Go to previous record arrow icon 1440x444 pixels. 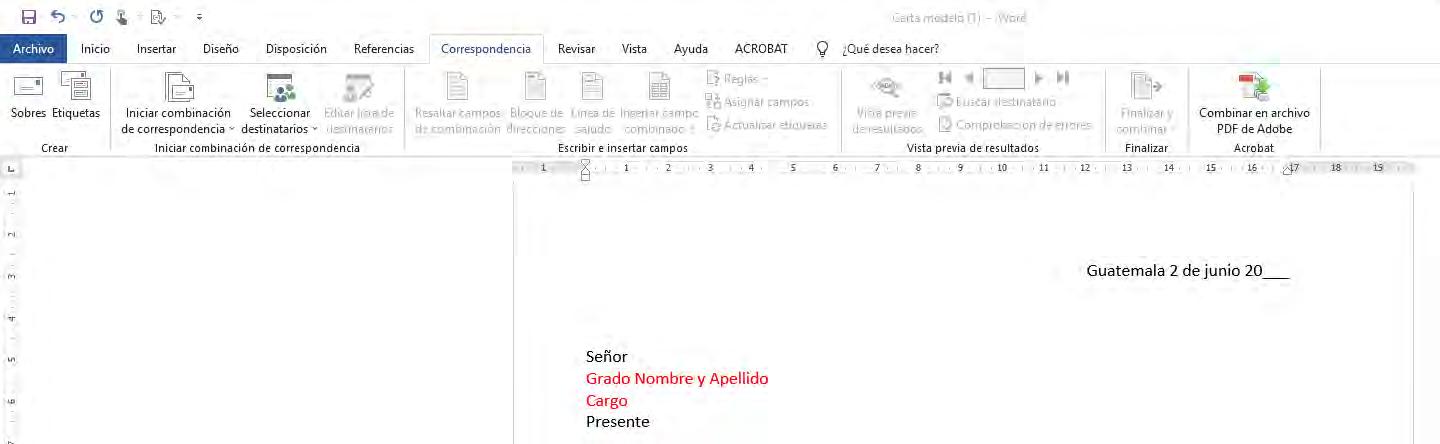tap(968, 78)
